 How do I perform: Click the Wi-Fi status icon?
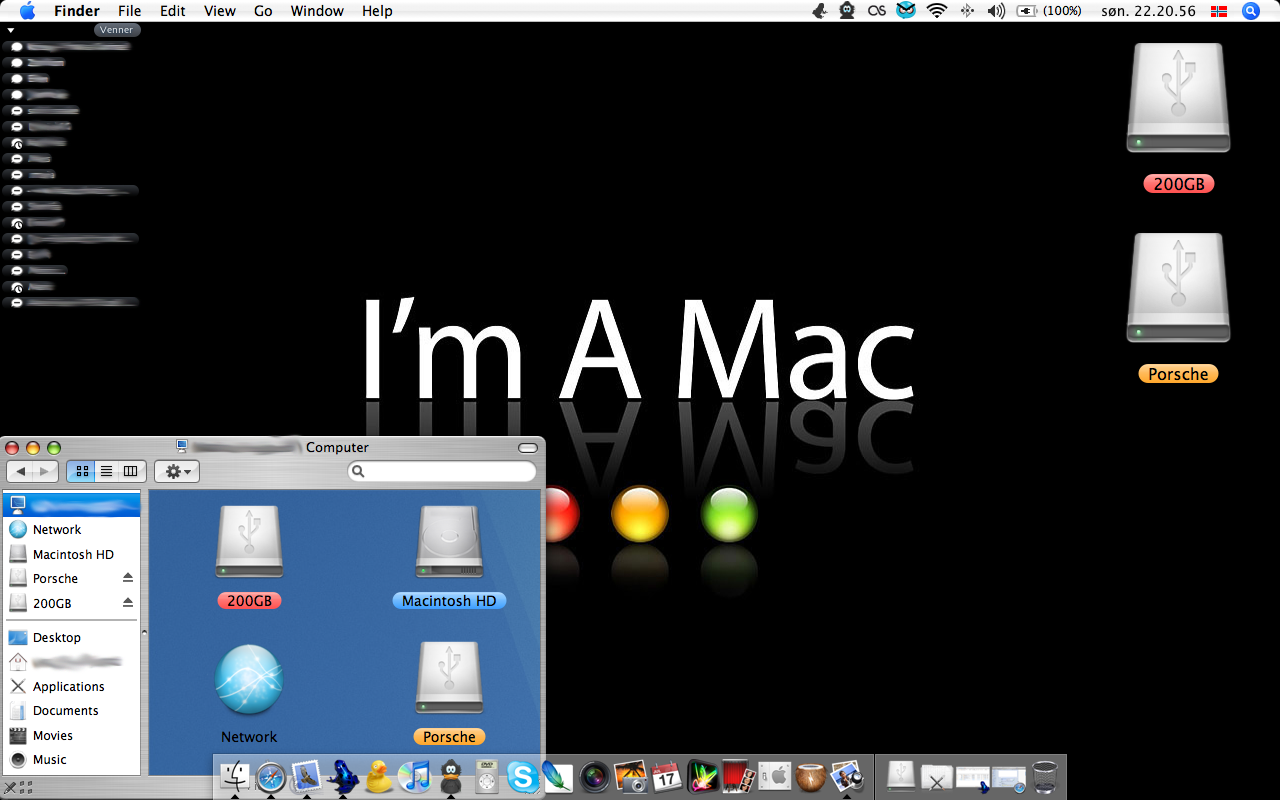pos(936,11)
